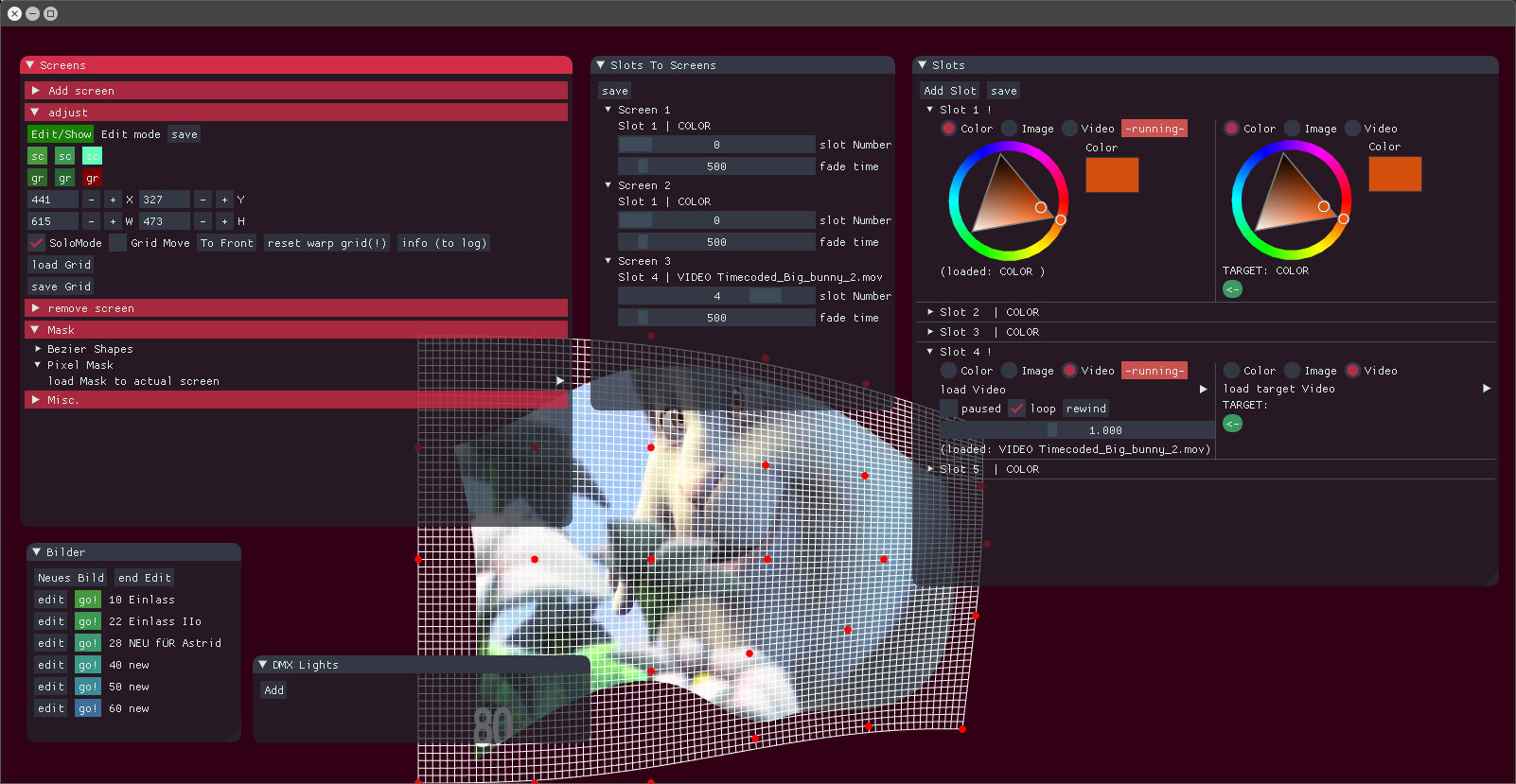Enable the SoloMode checkbox
The image size is (1516, 784).
[x=36, y=243]
